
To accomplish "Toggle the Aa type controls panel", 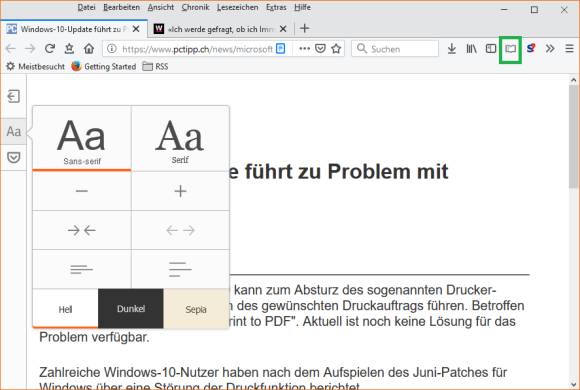I will pos(13,131).
